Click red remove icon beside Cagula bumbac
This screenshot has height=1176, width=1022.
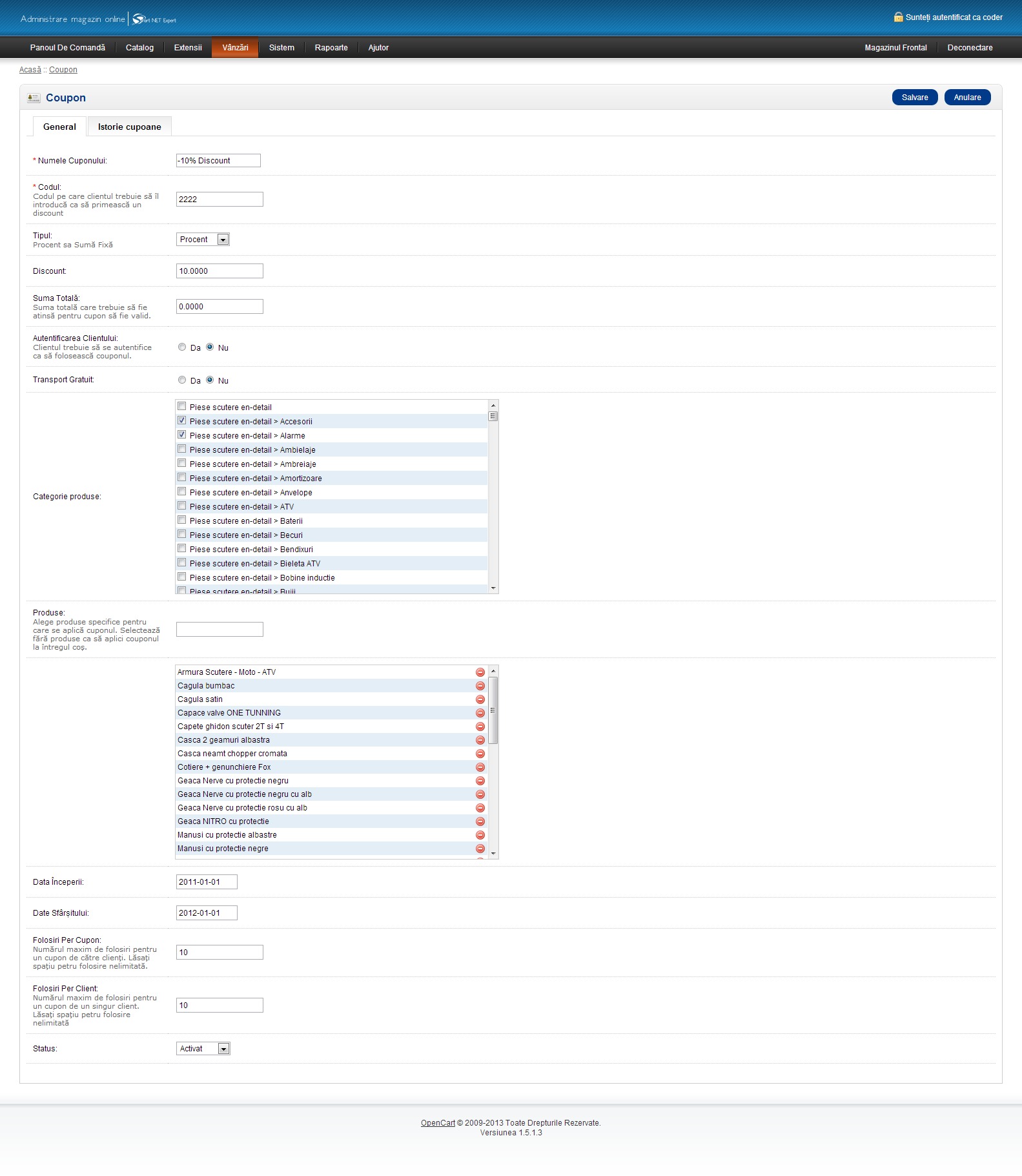point(480,686)
